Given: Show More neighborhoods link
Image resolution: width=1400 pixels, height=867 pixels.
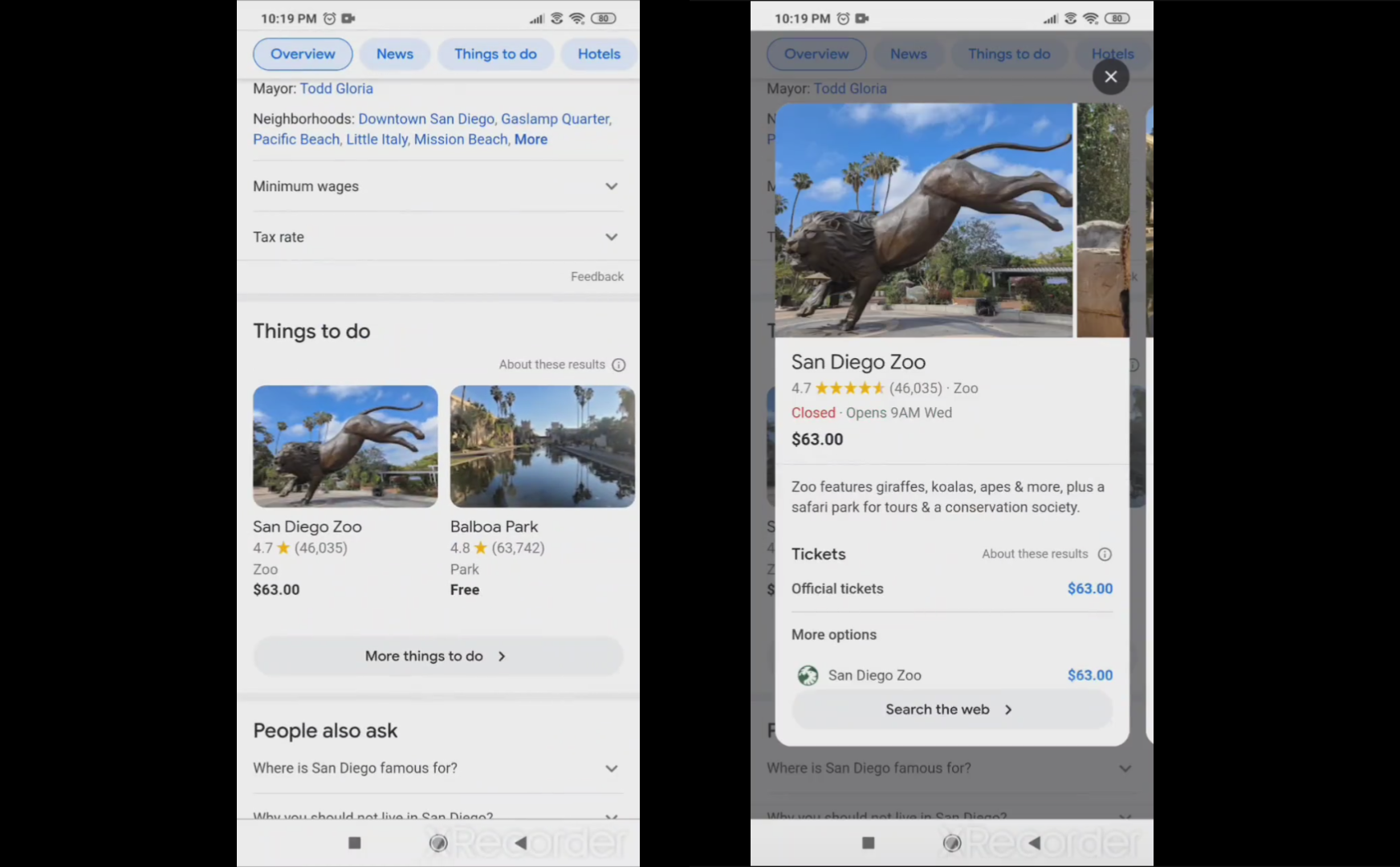Looking at the screenshot, I should coord(531,140).
